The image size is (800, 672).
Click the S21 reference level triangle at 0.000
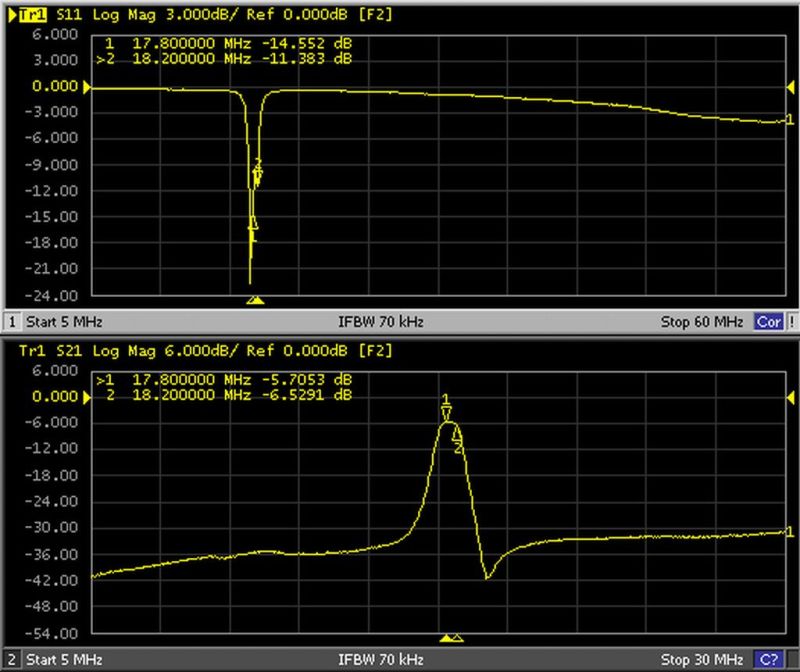pyautogui.click(x=88, y=397)
